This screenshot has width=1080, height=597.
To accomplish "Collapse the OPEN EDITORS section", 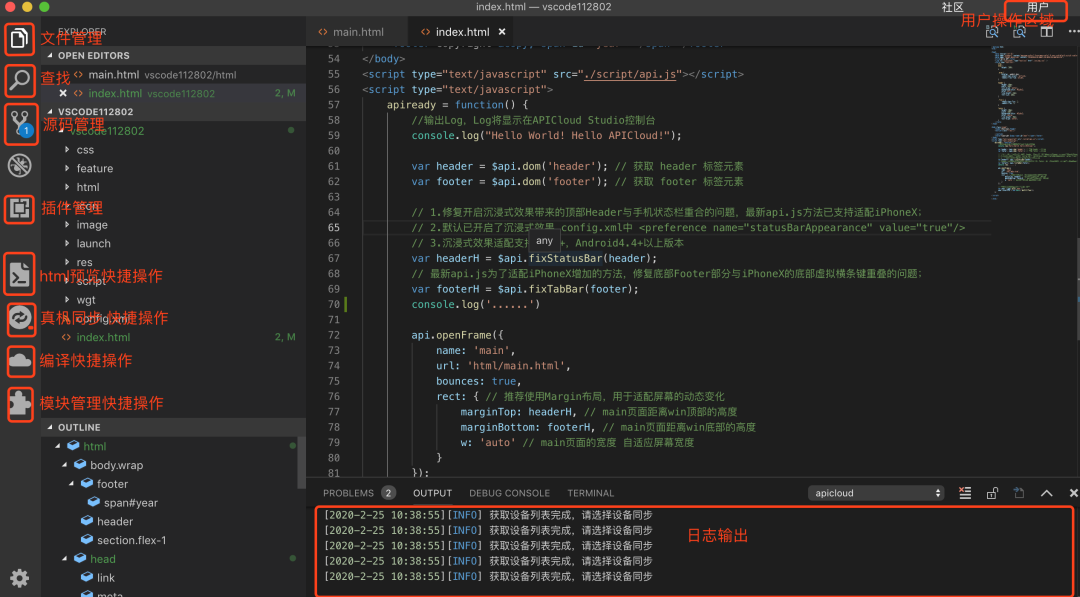I will click(174, 55).
